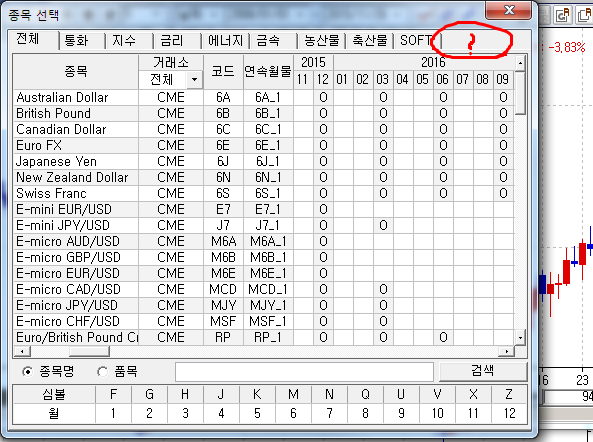Open the 거래소 전체 dropdown

click(194, 80)
